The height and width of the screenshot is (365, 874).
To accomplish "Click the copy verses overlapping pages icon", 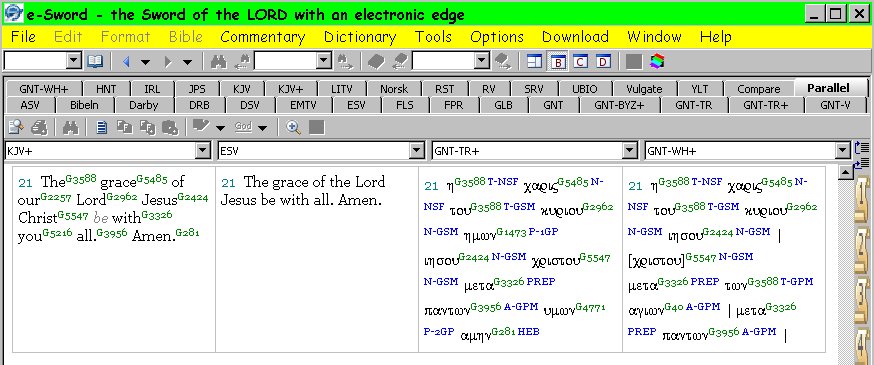I will (124, 128).
